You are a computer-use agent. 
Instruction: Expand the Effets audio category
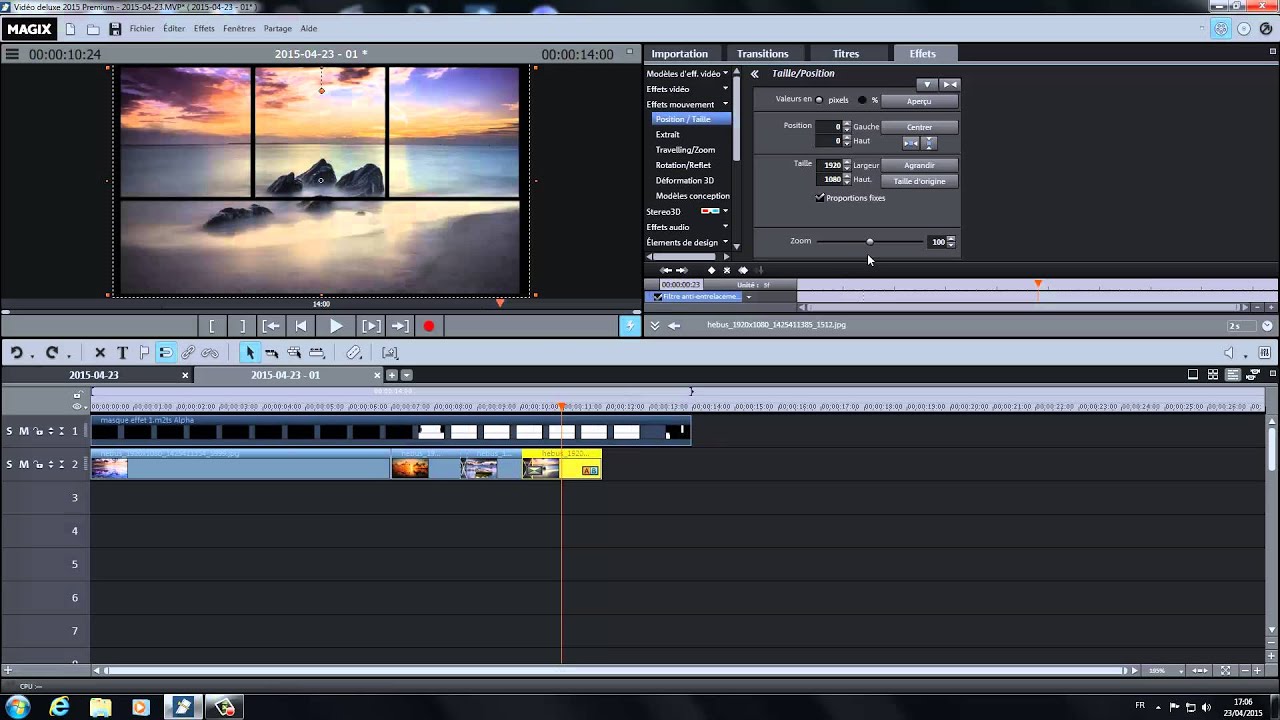tap(687, 227)
